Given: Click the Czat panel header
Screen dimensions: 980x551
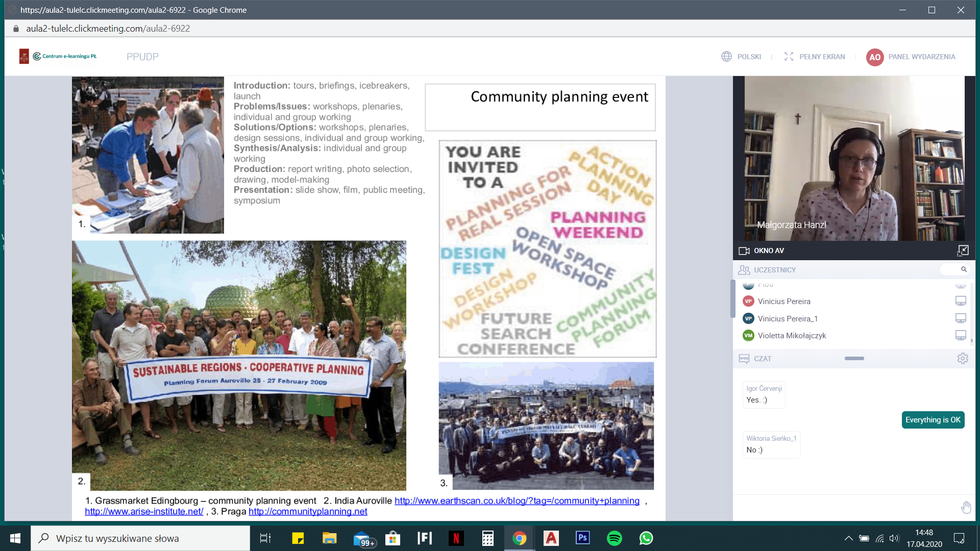Looking at the screenshot, I should [762, 359].
